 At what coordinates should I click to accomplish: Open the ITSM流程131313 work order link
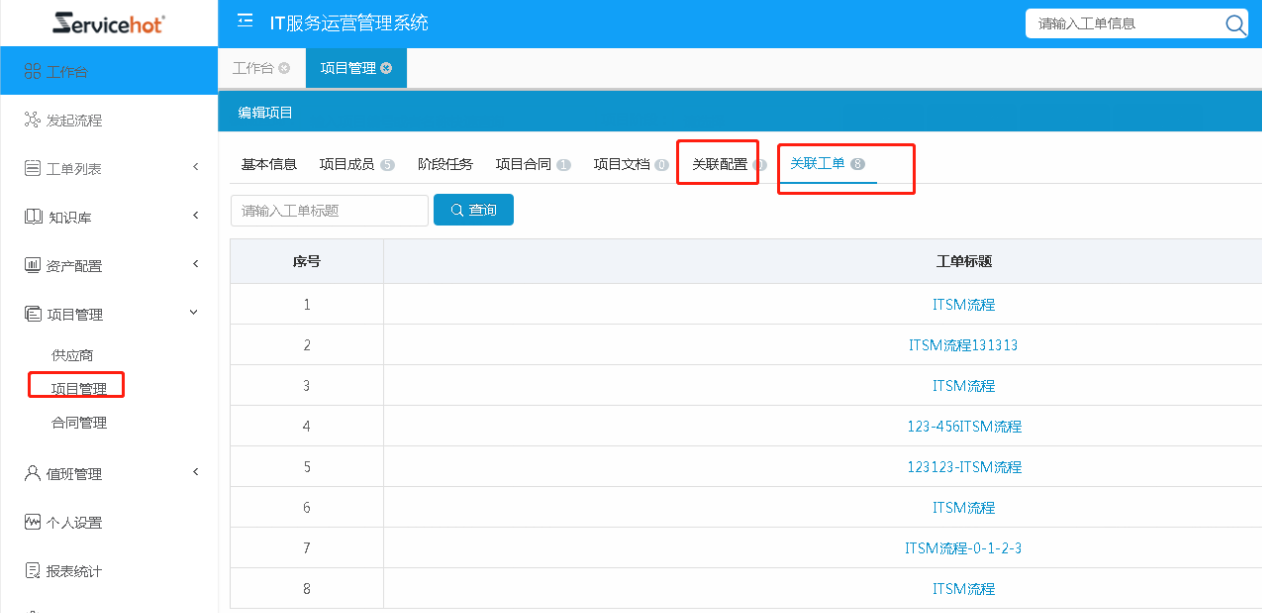pyautogui.click(x=963, y=345)
